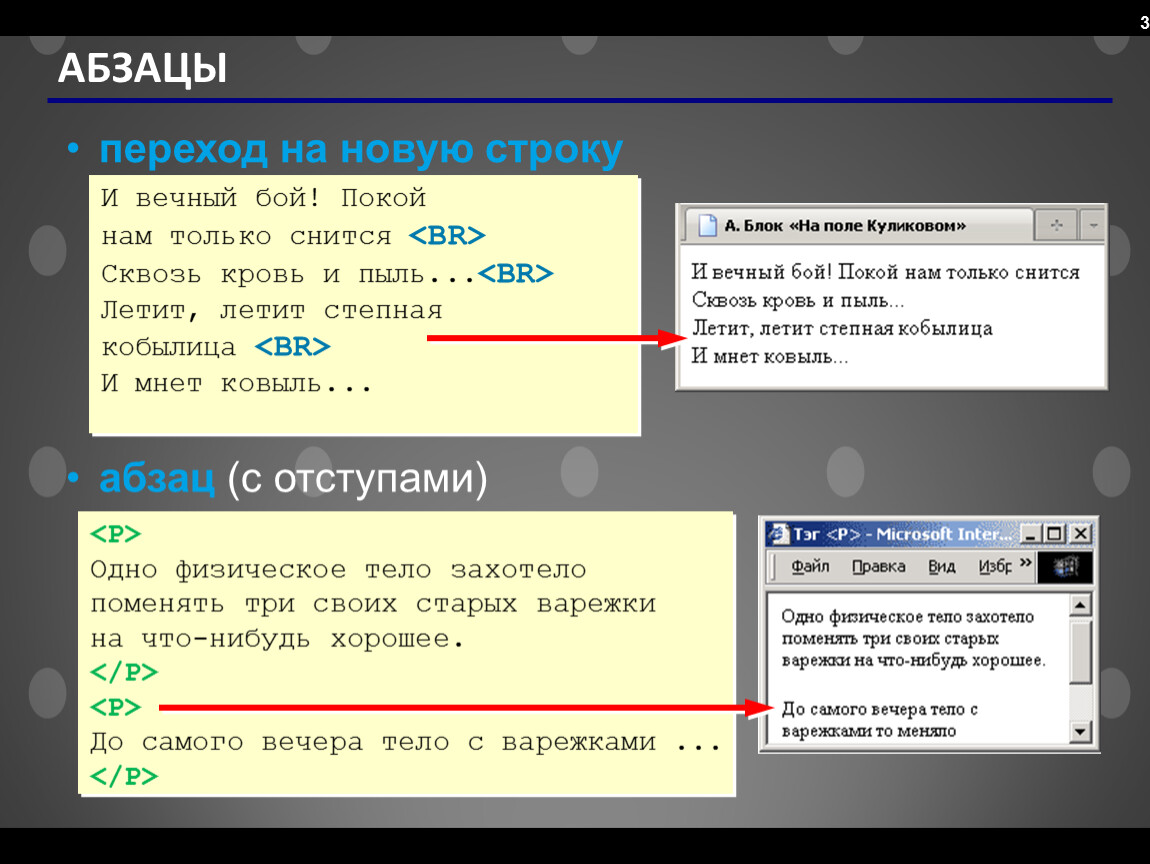The width and height of the screenshot is (1150, 864).
Task: Open the tab list dropdown arrow beside the plus
Action: [1093, 225]
